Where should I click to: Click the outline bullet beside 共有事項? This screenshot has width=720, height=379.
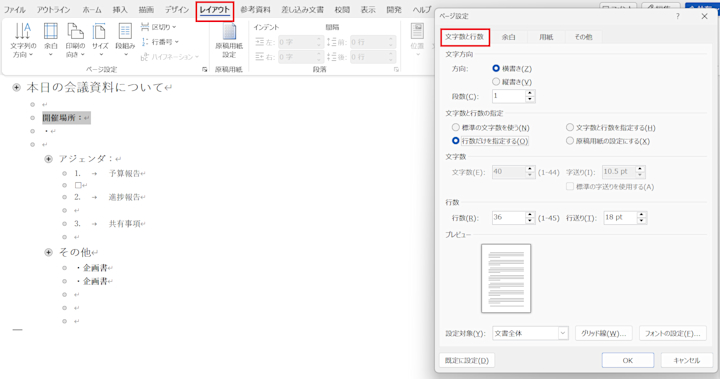64,224
